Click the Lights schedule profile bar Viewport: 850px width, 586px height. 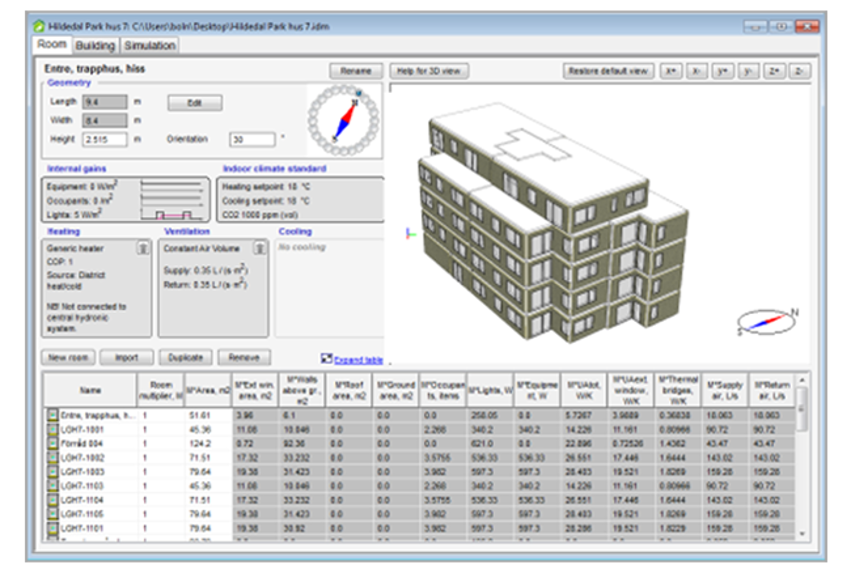170,213
